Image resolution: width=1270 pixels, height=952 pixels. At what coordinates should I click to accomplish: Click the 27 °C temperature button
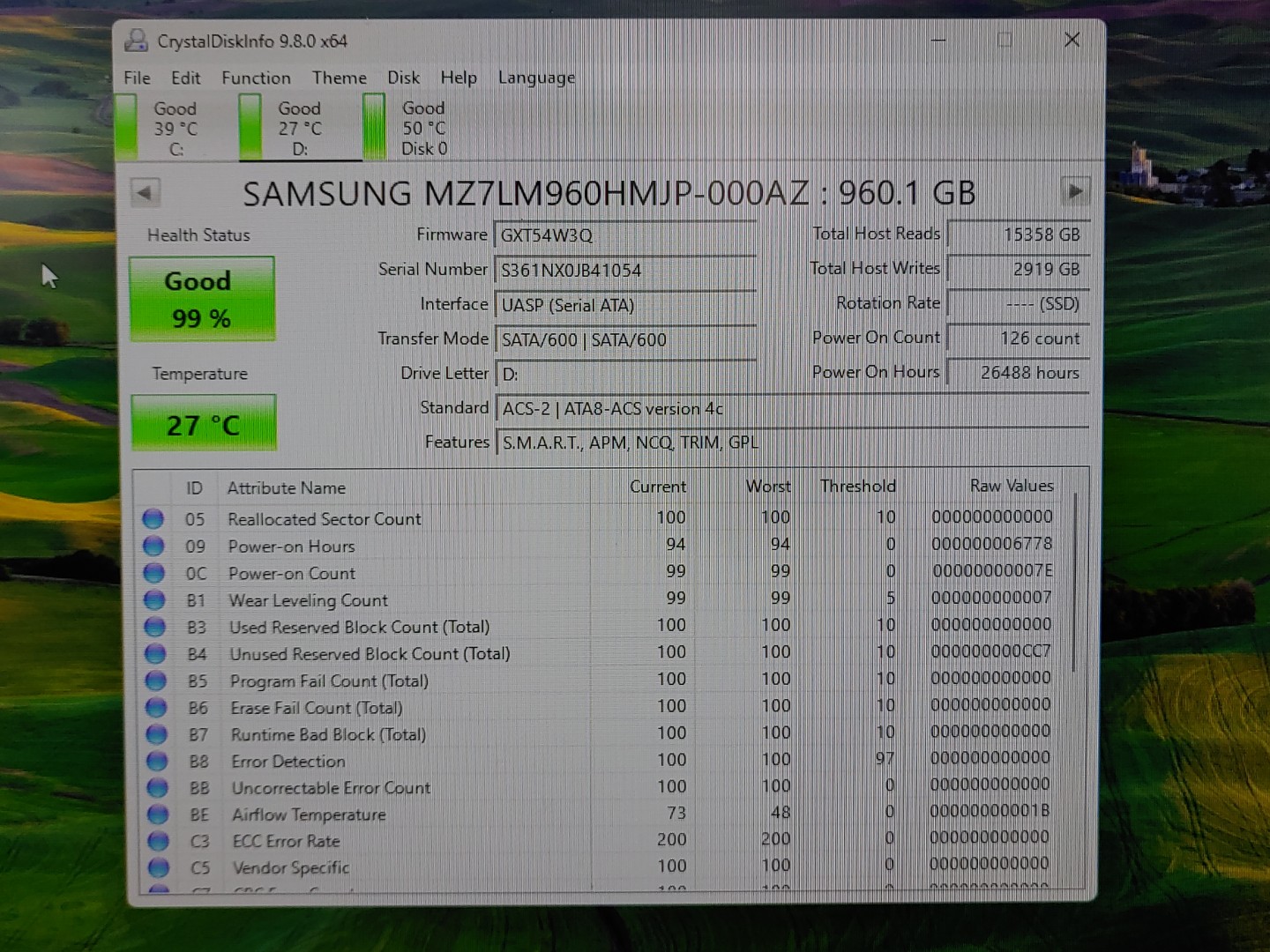pyautogui.click(x=203, y=423)
